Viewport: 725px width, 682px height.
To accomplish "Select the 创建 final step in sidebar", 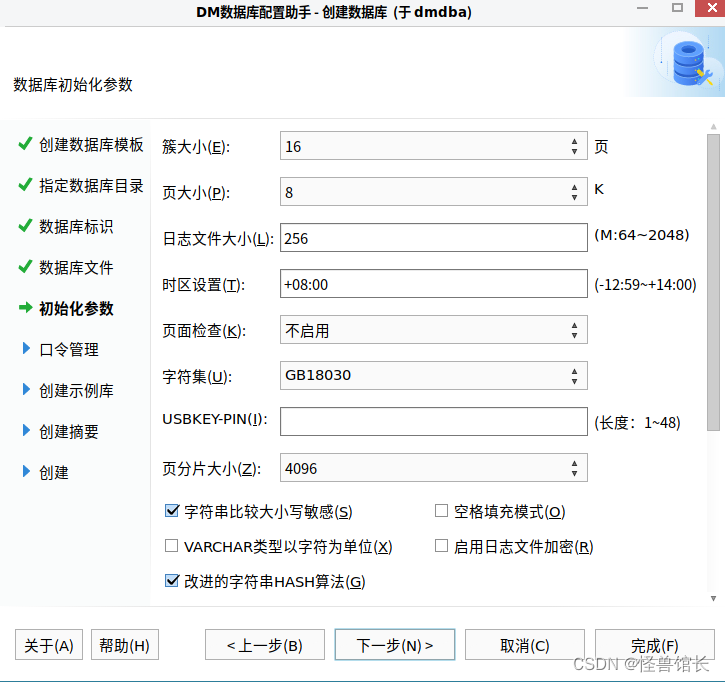I will [x=54, y=473].
